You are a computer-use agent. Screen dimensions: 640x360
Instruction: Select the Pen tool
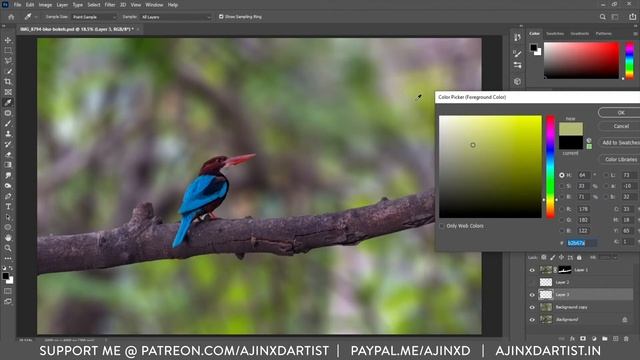[x=8, y=196]
